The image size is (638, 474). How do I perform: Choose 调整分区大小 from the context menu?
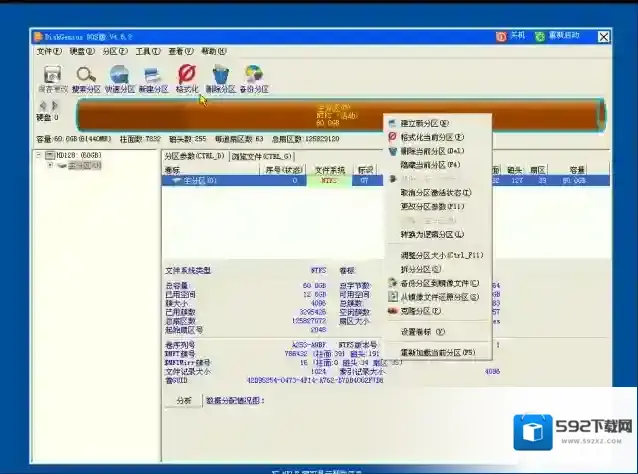pyautogui.click(x=441, y=254)
